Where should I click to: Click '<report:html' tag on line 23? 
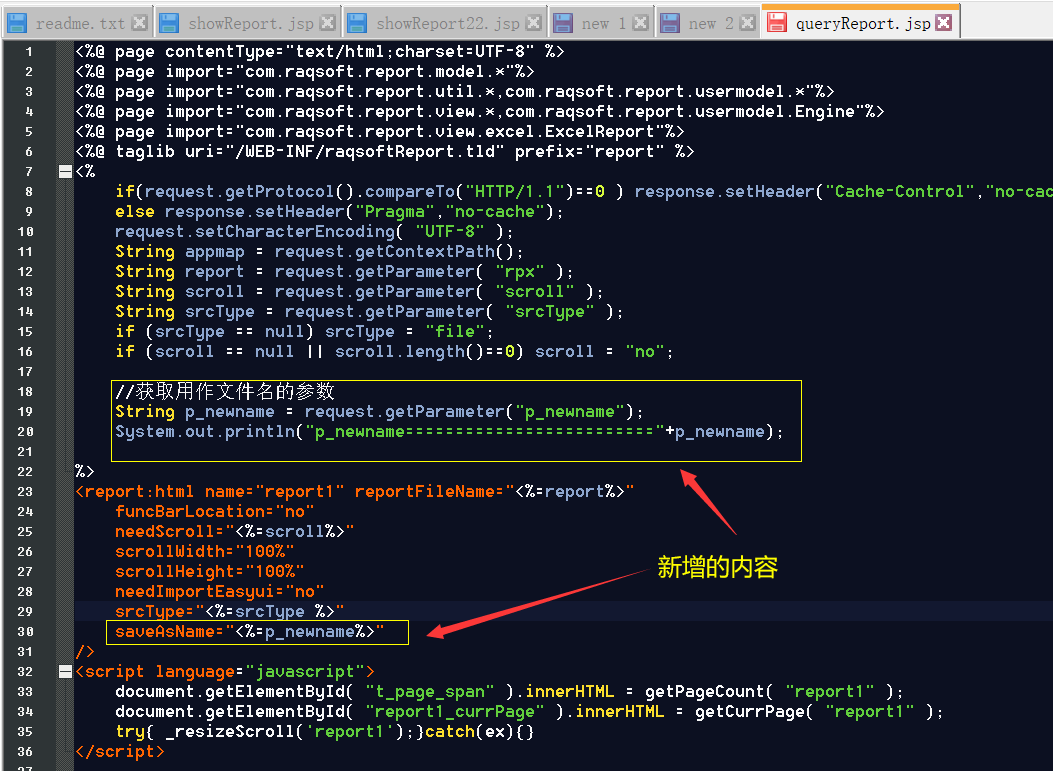coord(134,492)
